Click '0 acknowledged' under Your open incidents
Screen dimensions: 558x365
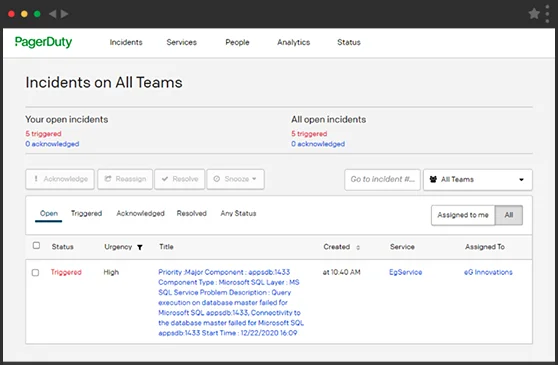click(x=52, y=144)
